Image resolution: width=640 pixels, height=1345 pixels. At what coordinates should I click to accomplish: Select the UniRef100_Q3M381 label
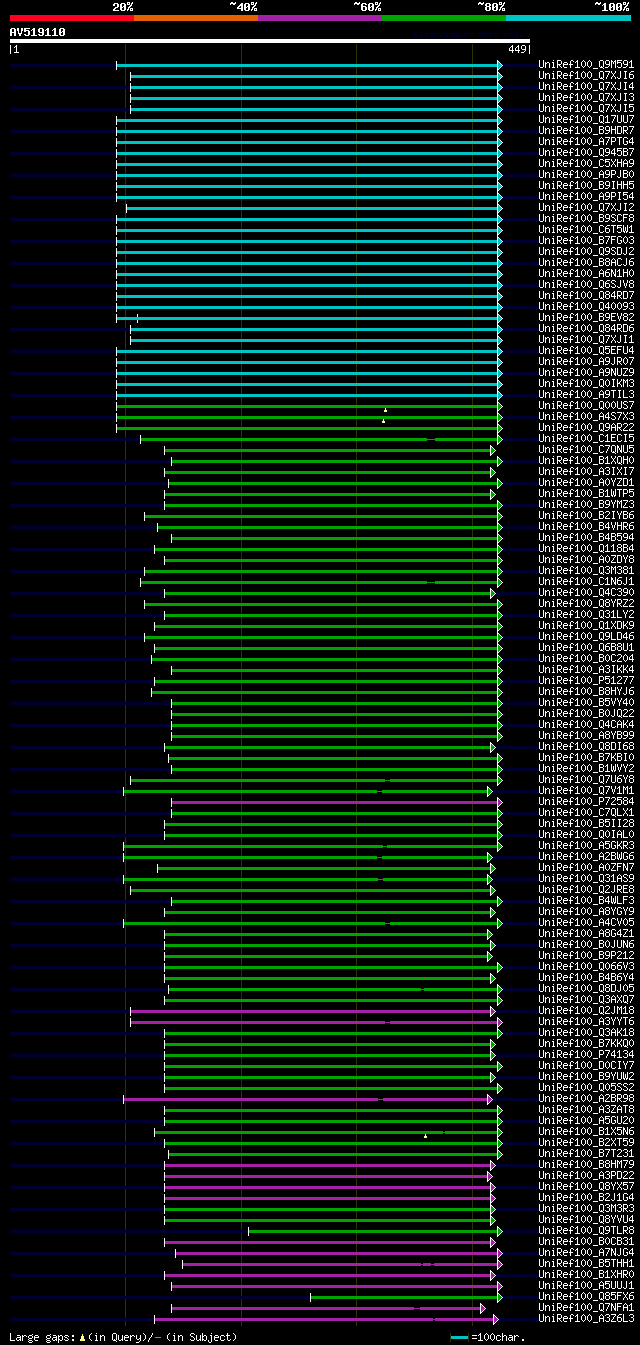[586, 571]
